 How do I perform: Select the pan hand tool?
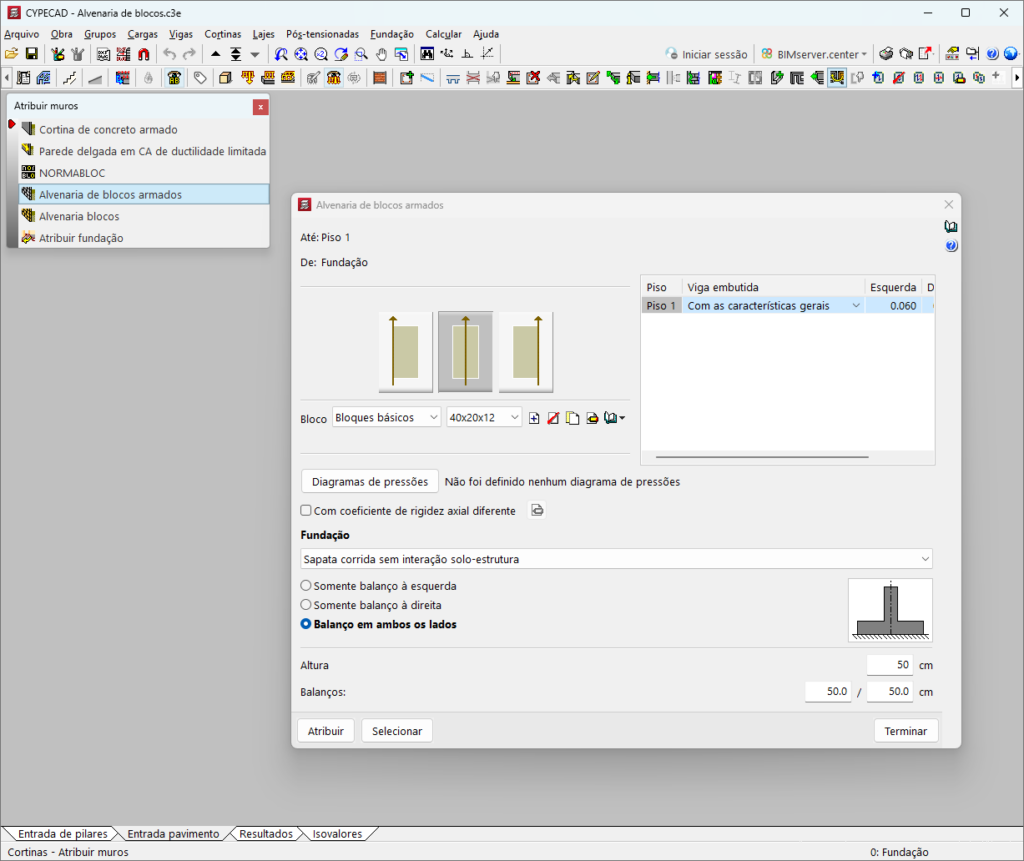tap(381, 54)
